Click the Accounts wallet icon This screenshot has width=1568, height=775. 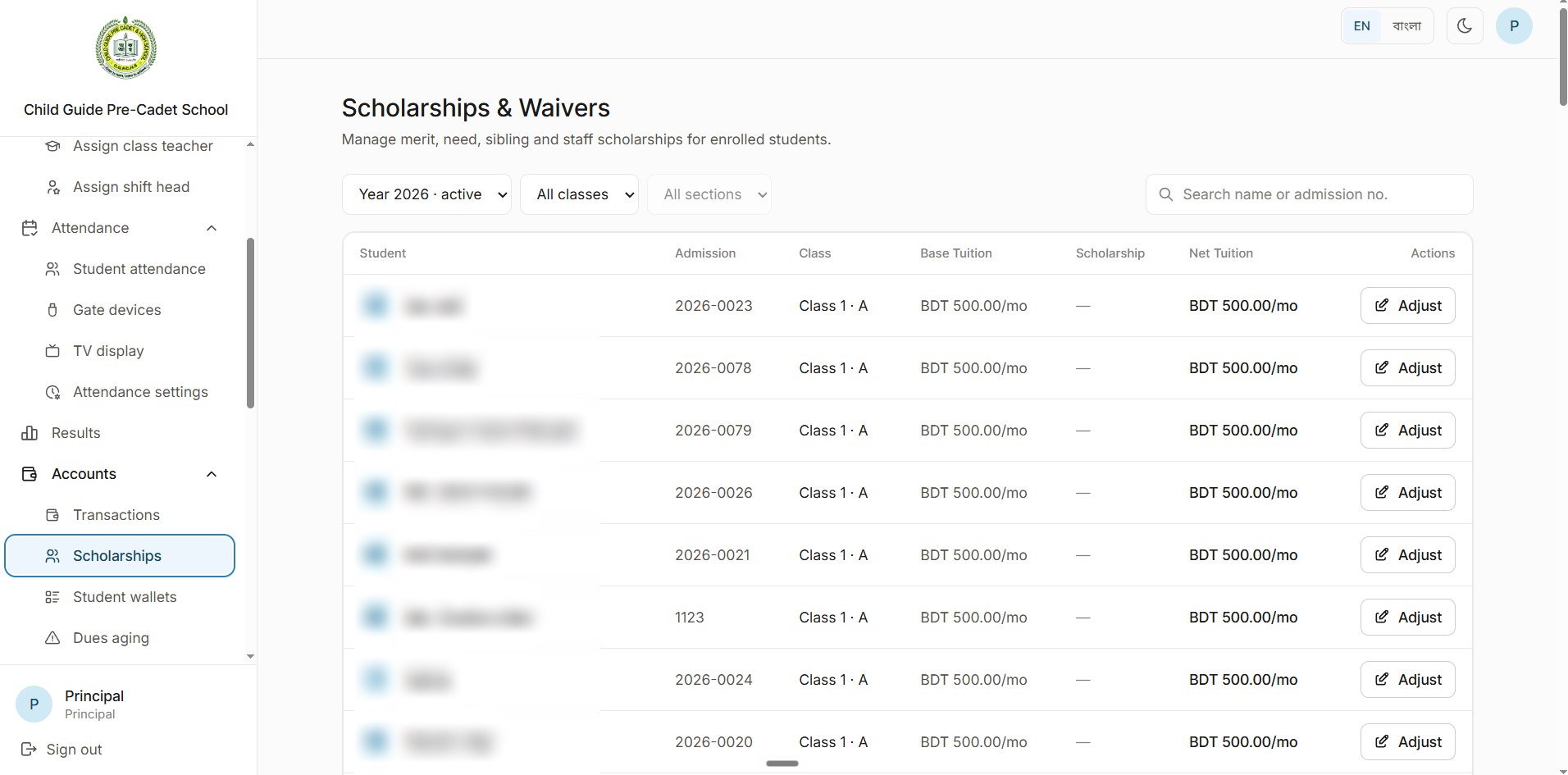pos(30,474)
